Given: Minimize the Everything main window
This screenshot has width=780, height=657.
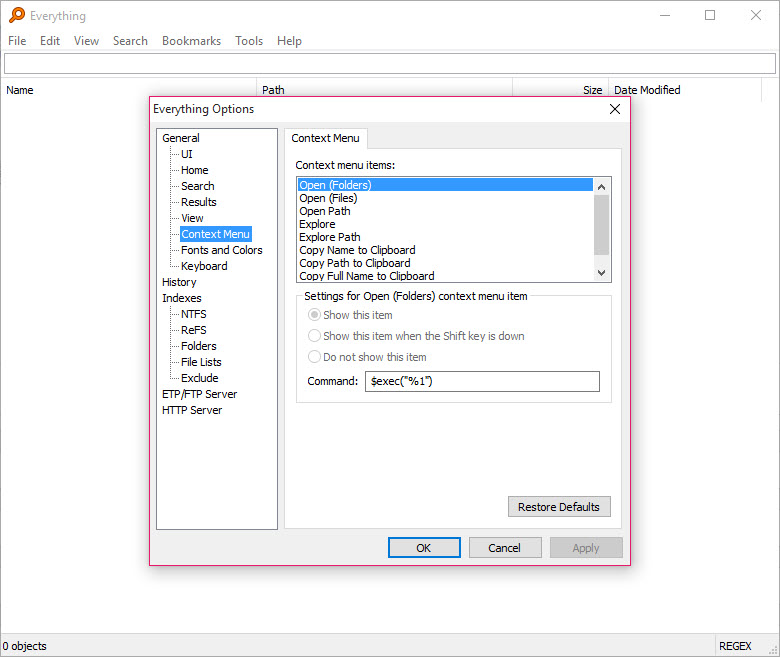Looking at the screenshot, I should coord(665,15).
